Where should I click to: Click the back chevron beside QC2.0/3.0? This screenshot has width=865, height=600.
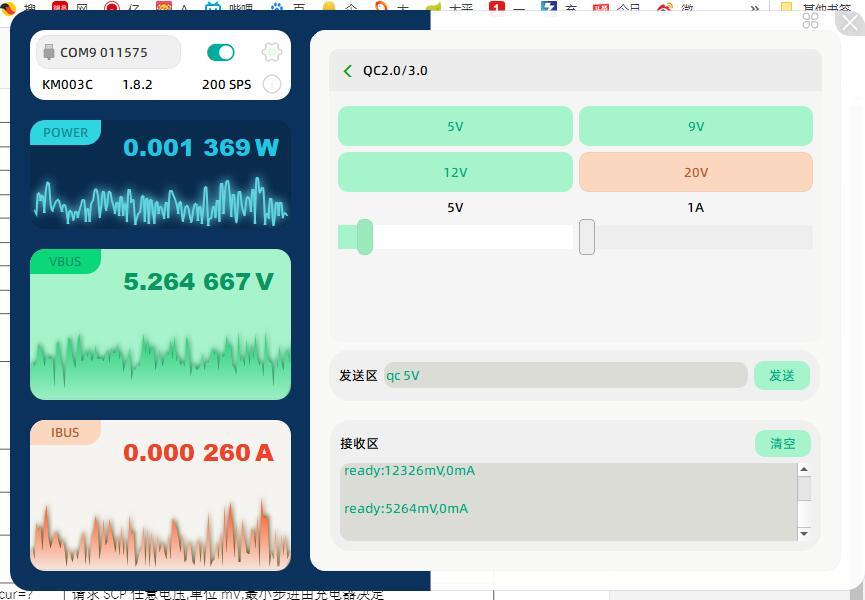pyautogui.click(x=348, y=71)
